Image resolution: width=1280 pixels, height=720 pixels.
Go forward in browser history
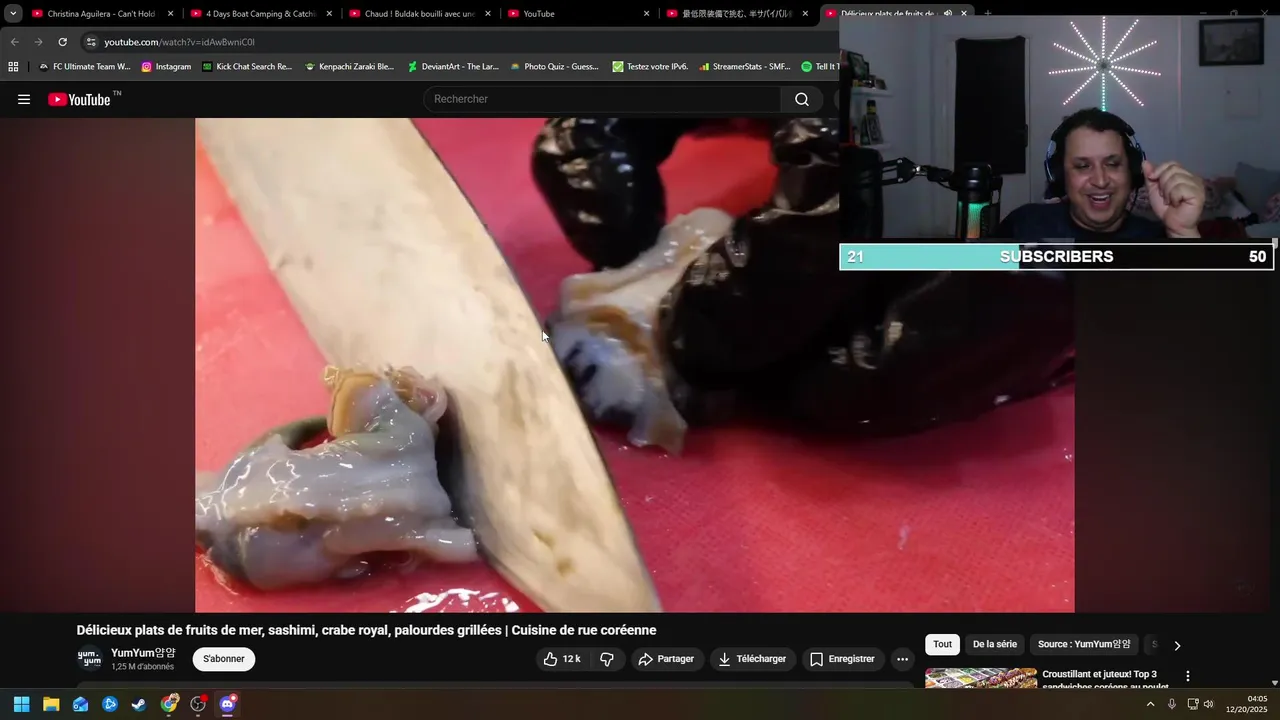click(38, 42)
